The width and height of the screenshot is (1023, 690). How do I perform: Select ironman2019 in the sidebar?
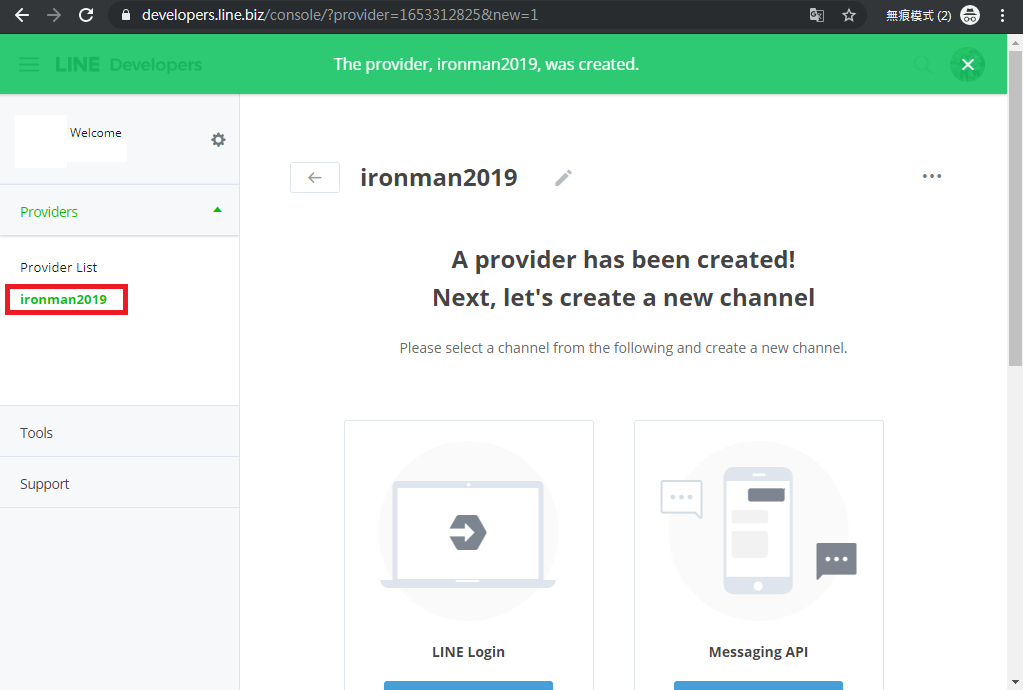pyautogui.click(x=63, y=299)
